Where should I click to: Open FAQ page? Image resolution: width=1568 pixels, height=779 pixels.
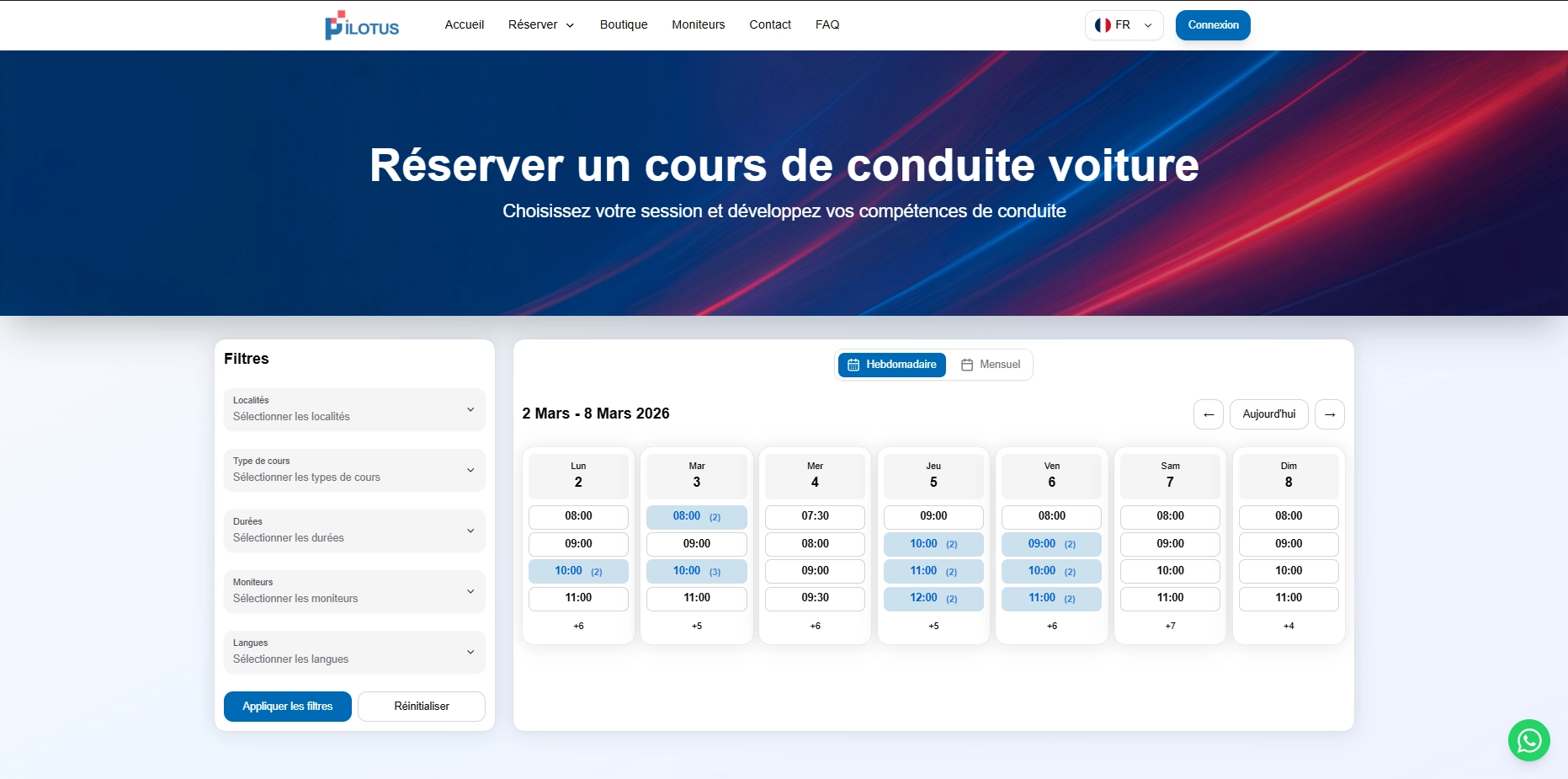[827, 24]
